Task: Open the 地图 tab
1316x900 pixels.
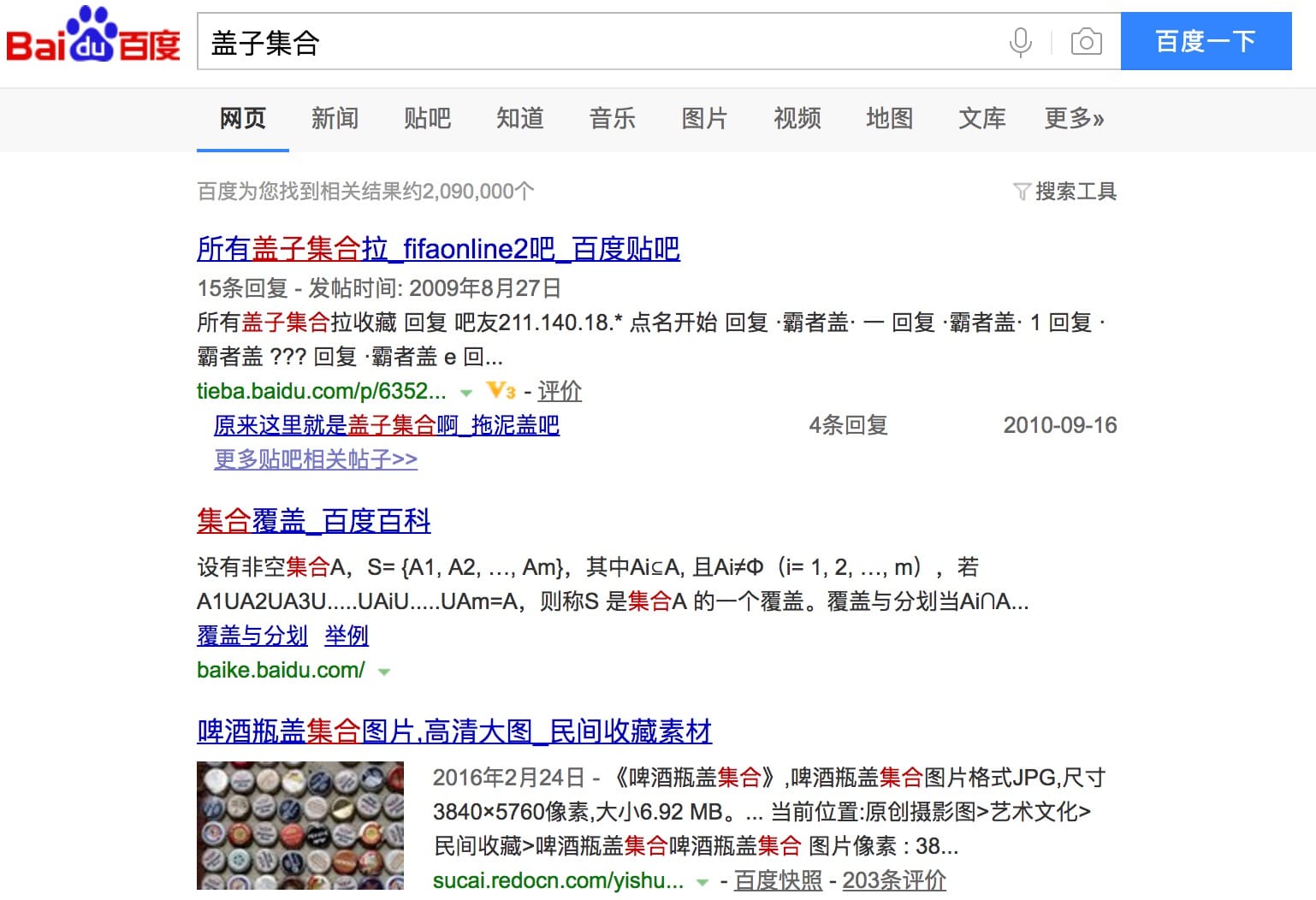Action: point(889,118)
